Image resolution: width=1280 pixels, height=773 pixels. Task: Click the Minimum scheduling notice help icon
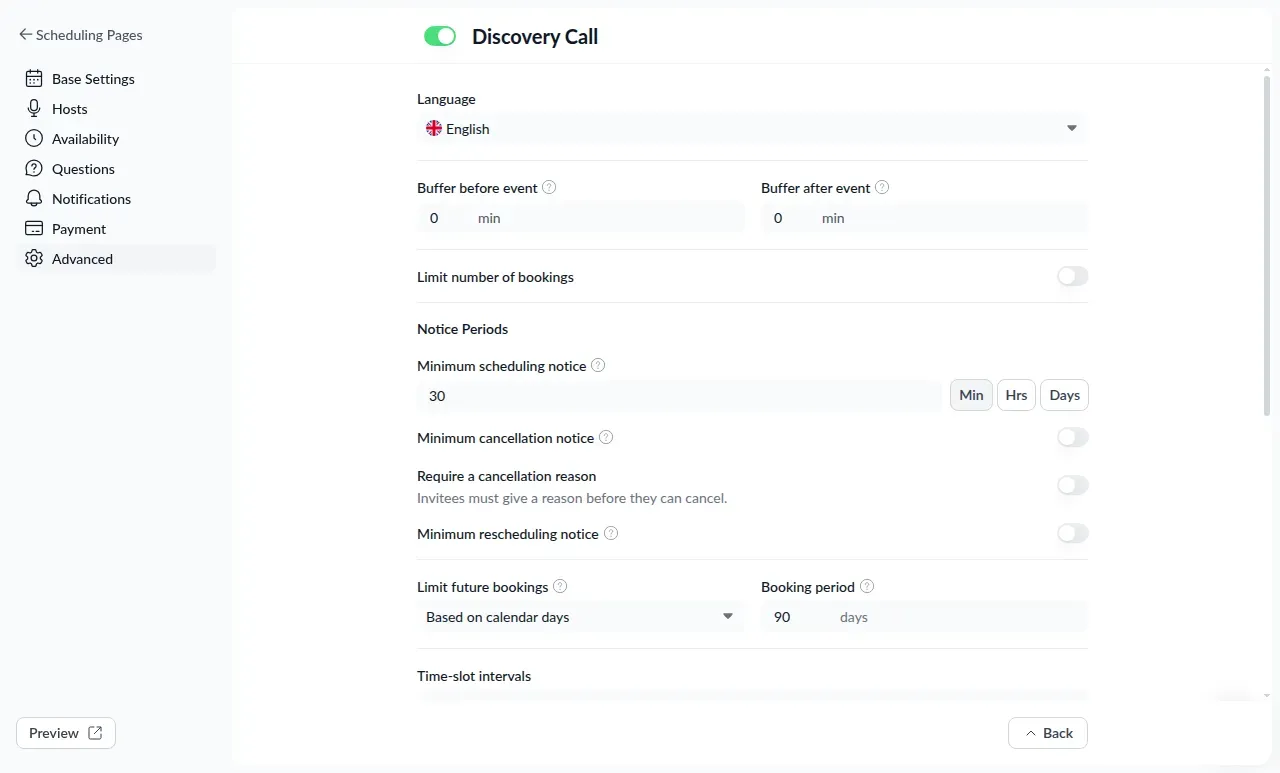point(598,366)
